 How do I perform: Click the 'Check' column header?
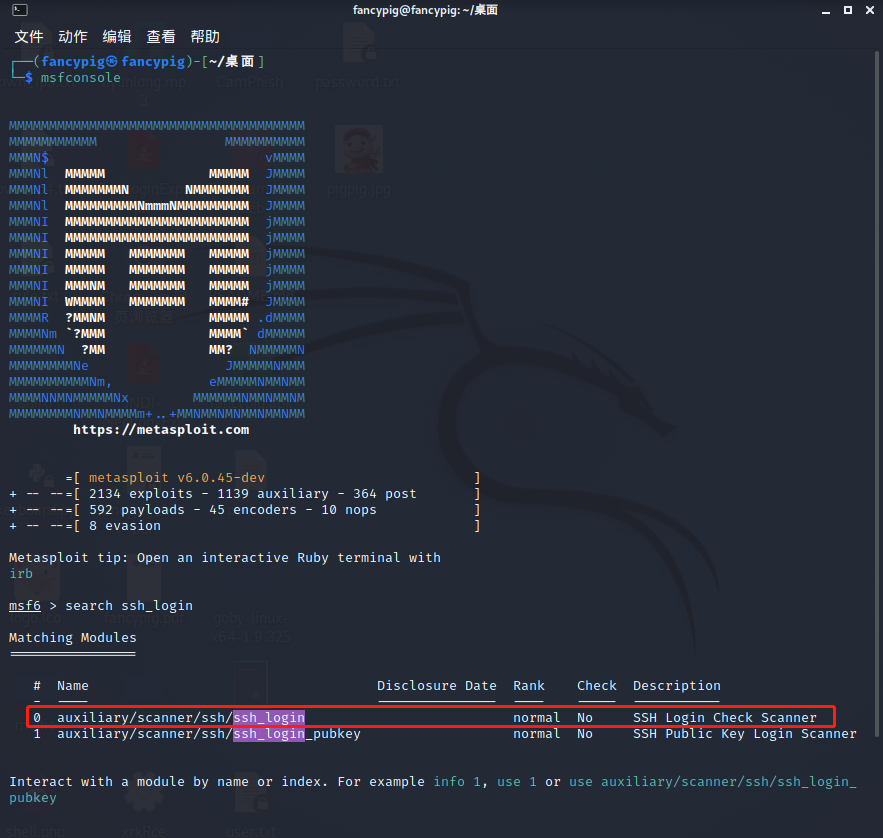(x=597, y=686)
